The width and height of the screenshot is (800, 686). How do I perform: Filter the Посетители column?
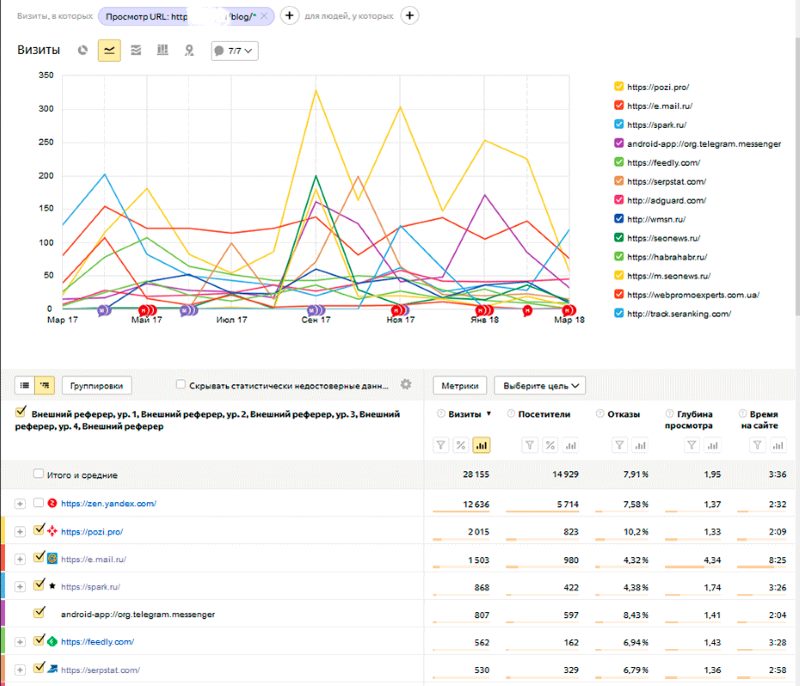coord(530,445)
